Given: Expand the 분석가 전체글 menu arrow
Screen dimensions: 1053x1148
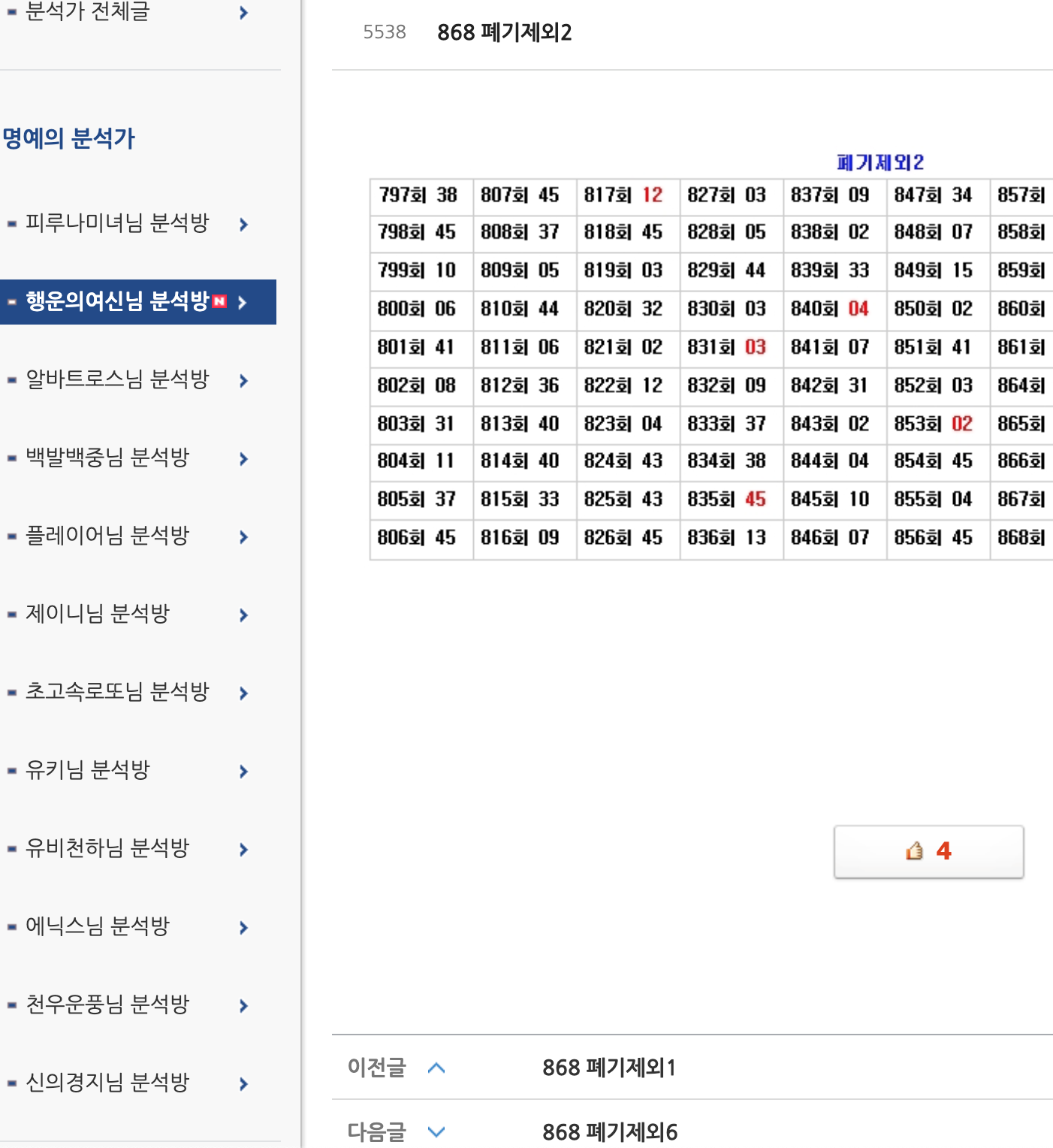Looking at the screenshot, I should coord(243,13).
